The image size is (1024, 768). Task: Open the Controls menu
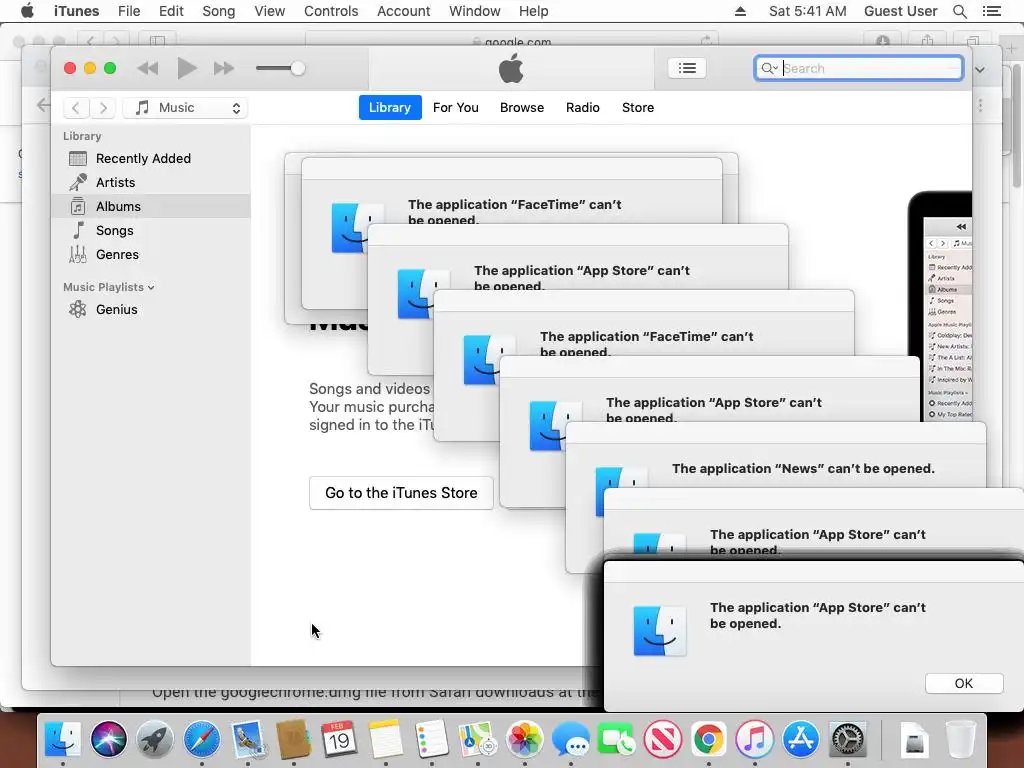331,11
